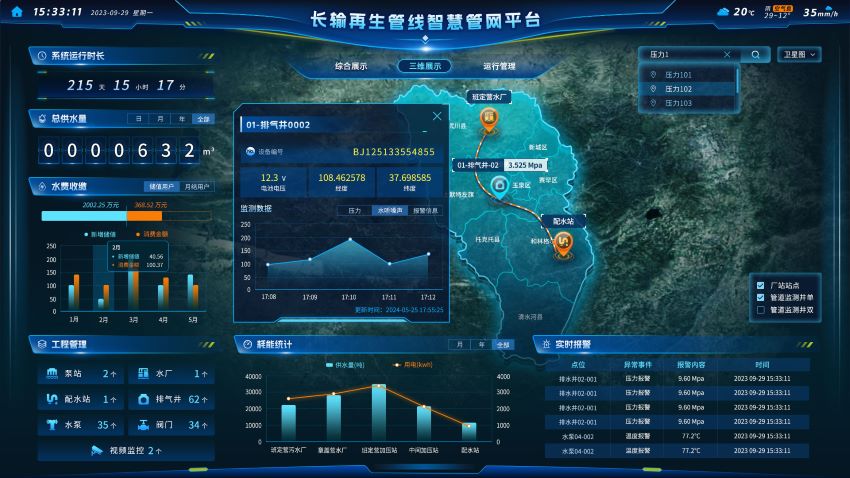Click the 配水站 map label

563,221
